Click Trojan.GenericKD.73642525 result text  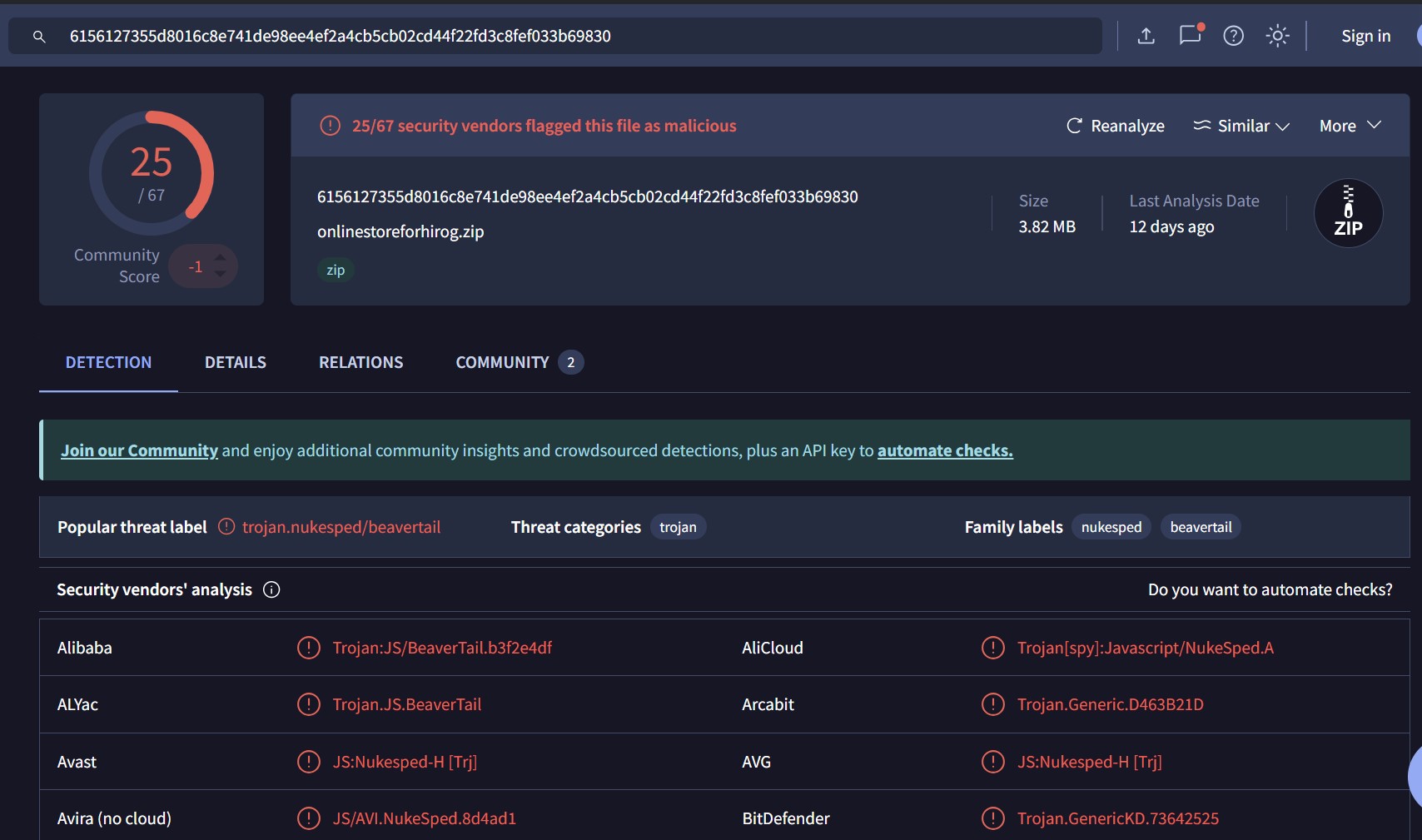pos(1118,818)
